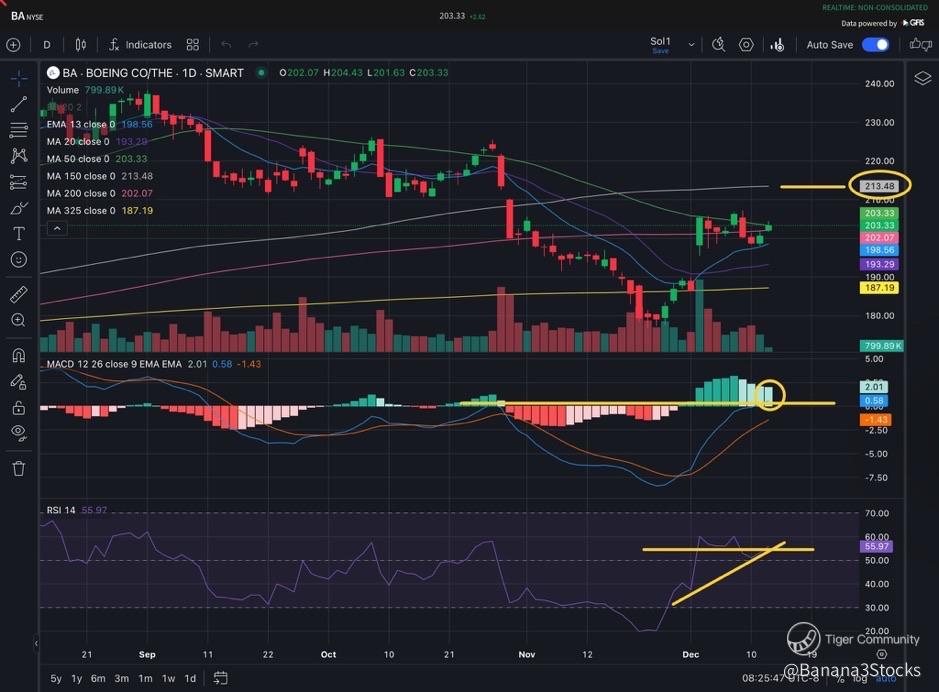Select the Volume 799.89K legend entry
The image size is (939, 692).
[x=85, y=90]
